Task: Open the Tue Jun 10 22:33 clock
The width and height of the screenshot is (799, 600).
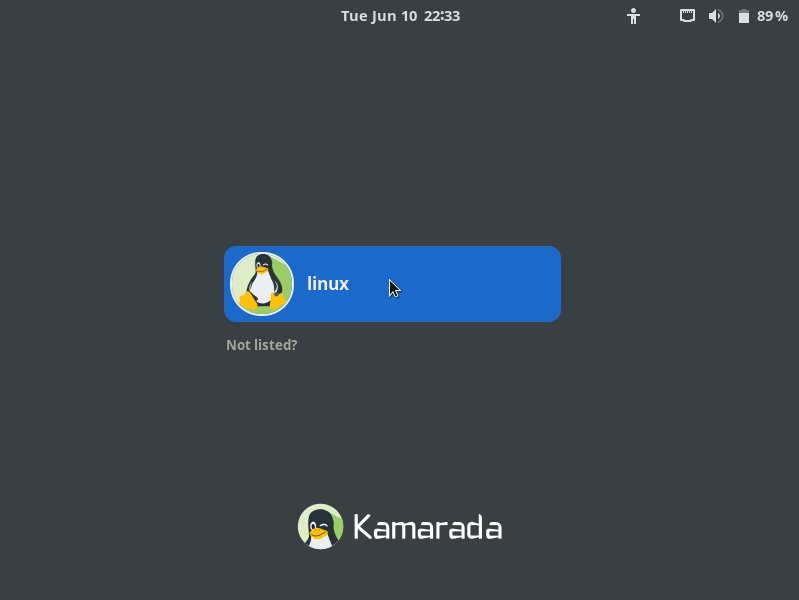Action: coord(401,16)
